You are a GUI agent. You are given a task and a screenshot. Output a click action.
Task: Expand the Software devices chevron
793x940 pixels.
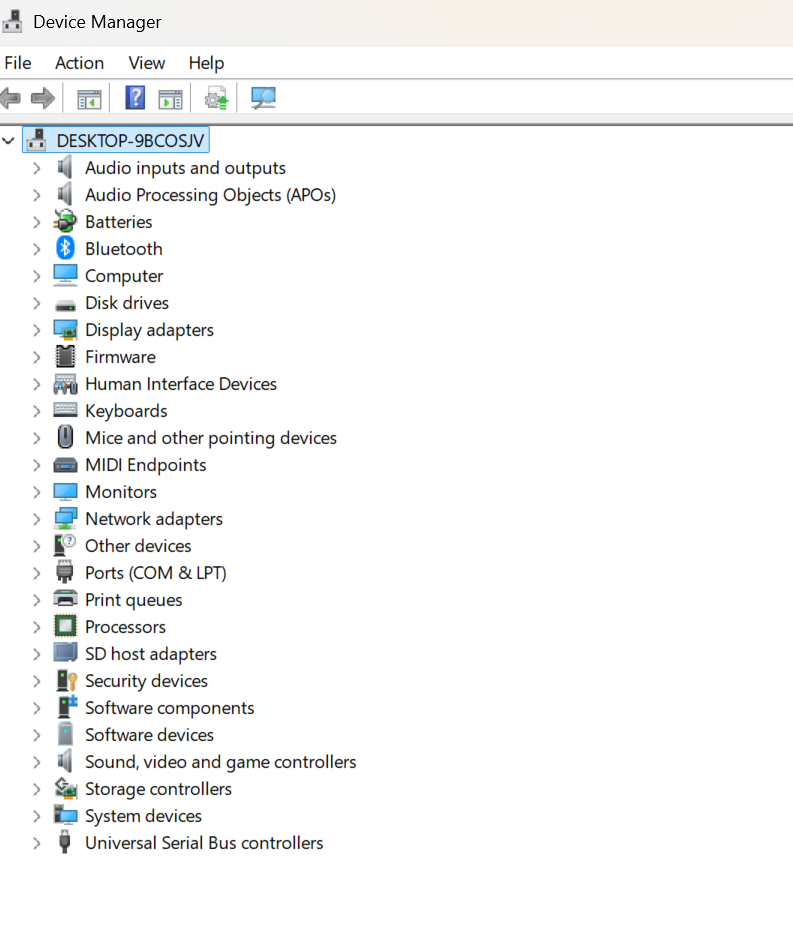coord(37,734)
